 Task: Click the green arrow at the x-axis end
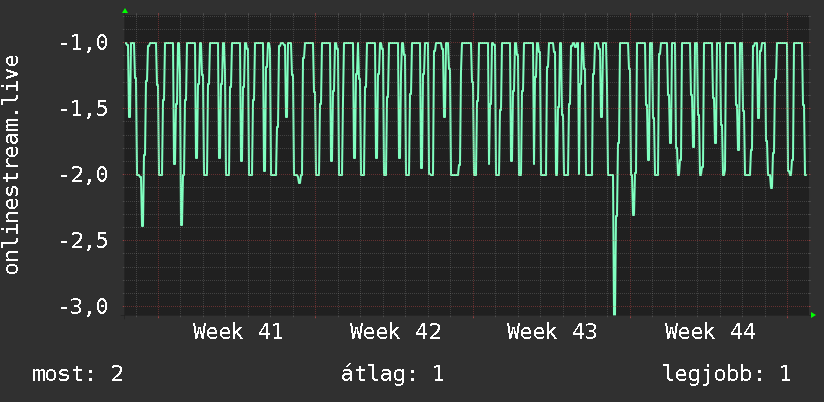pos(813,315)
